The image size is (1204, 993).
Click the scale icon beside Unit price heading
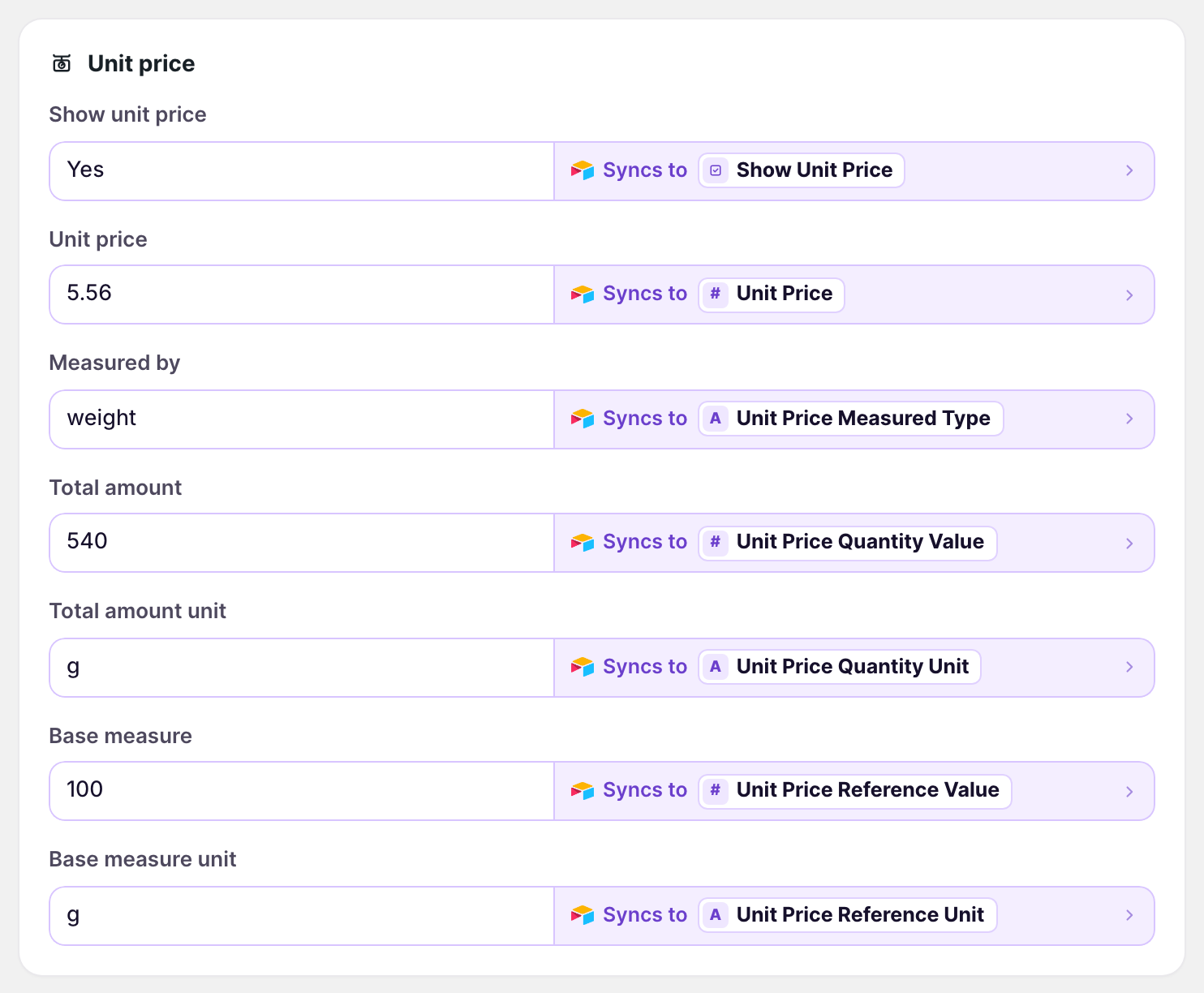62,63
